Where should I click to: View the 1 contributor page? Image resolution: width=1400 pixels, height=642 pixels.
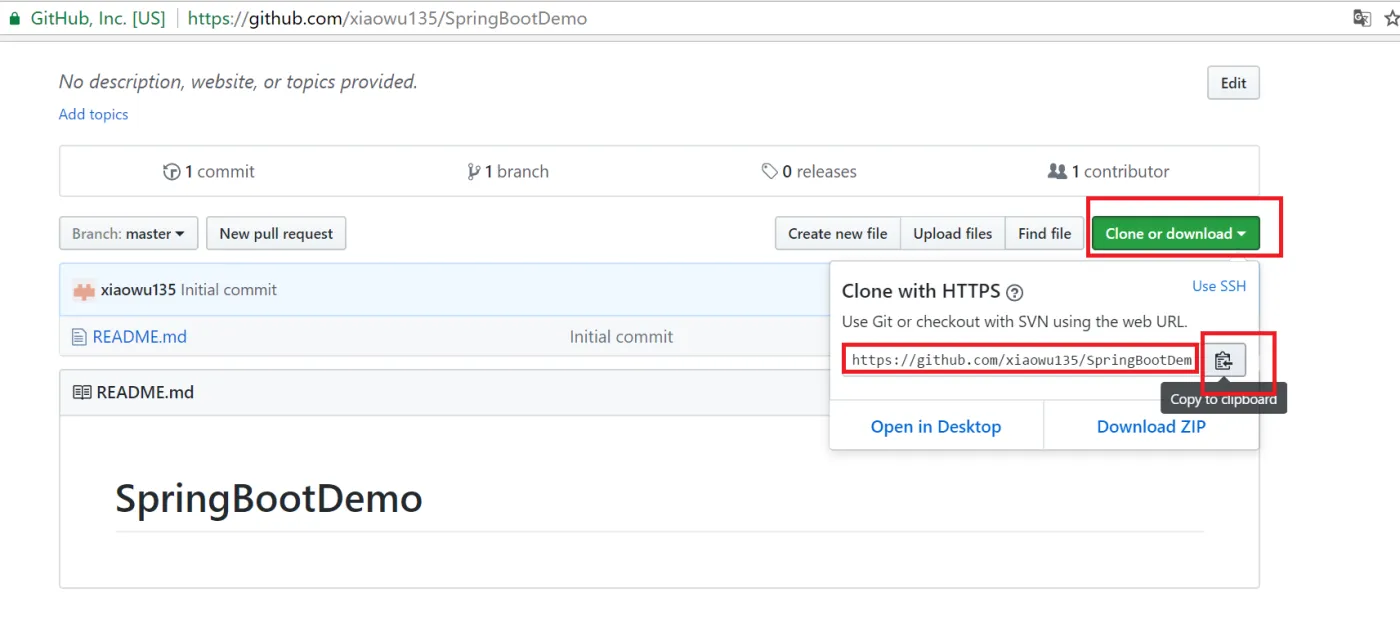point(1108,172)
